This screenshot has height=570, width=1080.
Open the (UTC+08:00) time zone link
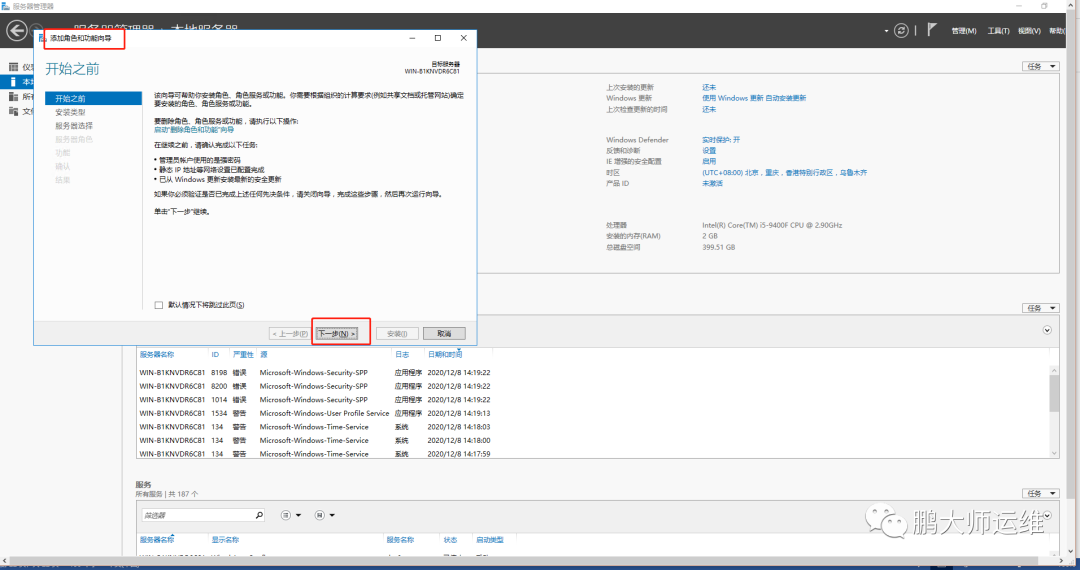click(785, 173)
